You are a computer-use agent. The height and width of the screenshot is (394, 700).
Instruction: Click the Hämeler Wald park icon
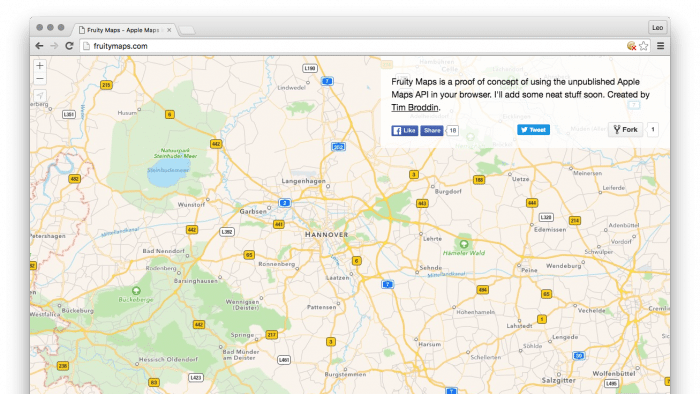click(464, 244)
